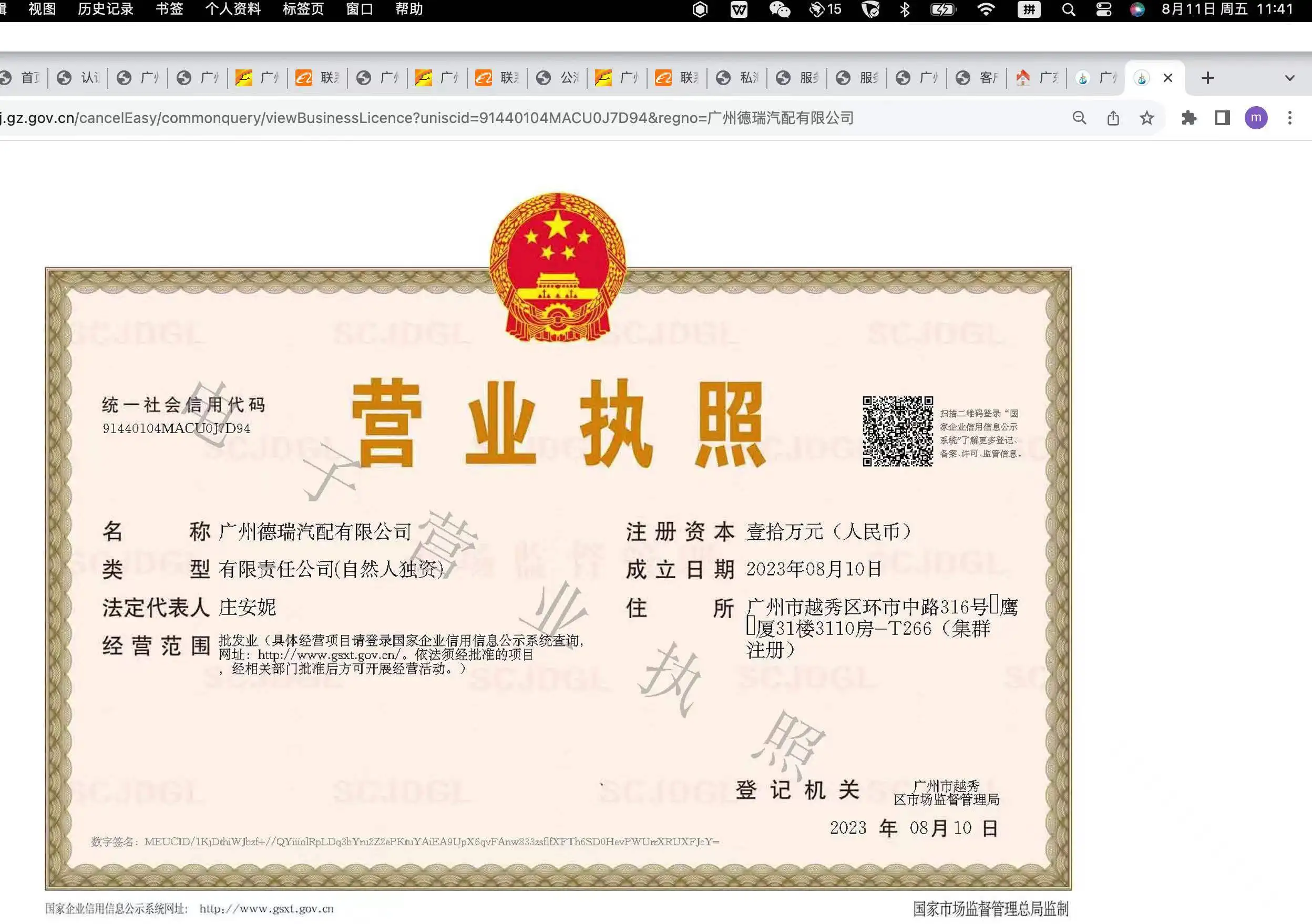
Task: Click the share page icon
Action: point(1113,118)
